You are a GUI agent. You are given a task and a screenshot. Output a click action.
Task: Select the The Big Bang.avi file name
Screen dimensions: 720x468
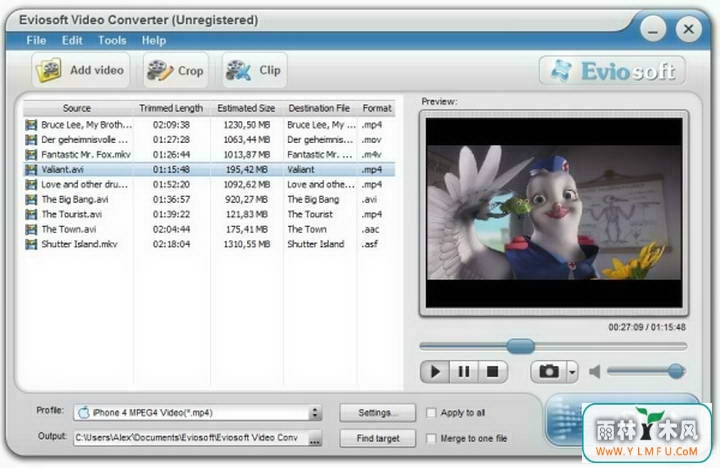[x=75, y=199]
